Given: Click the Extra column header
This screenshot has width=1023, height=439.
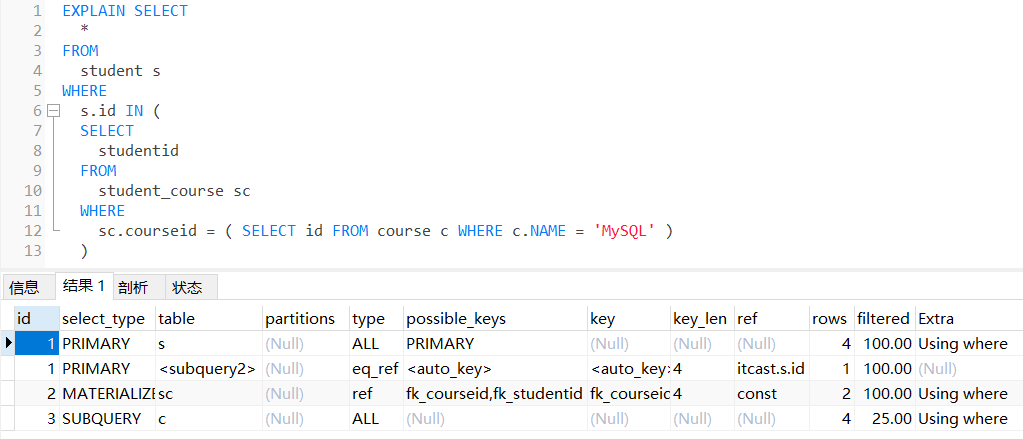Looking at the screenshot, I should coord(968,319).
